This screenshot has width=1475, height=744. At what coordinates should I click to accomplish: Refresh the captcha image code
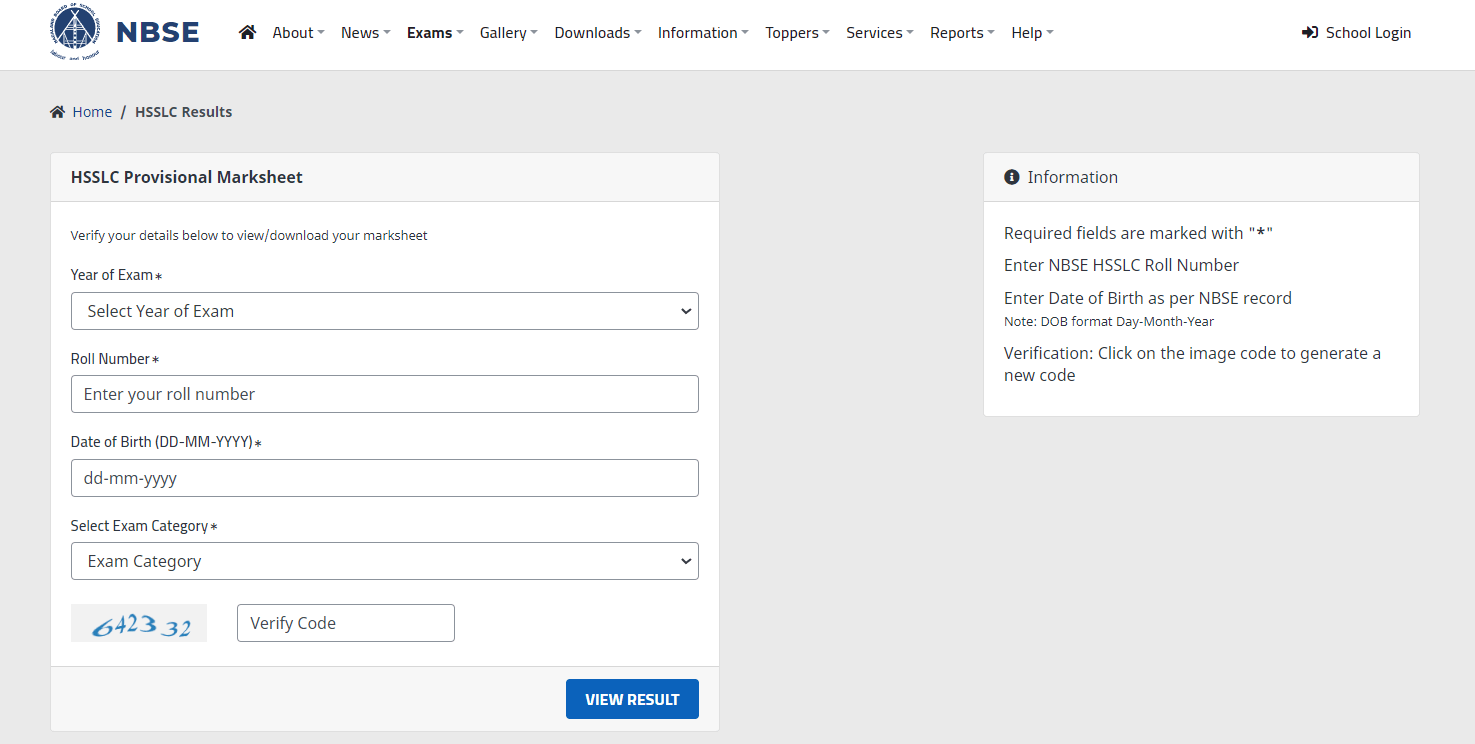(139, 623)
